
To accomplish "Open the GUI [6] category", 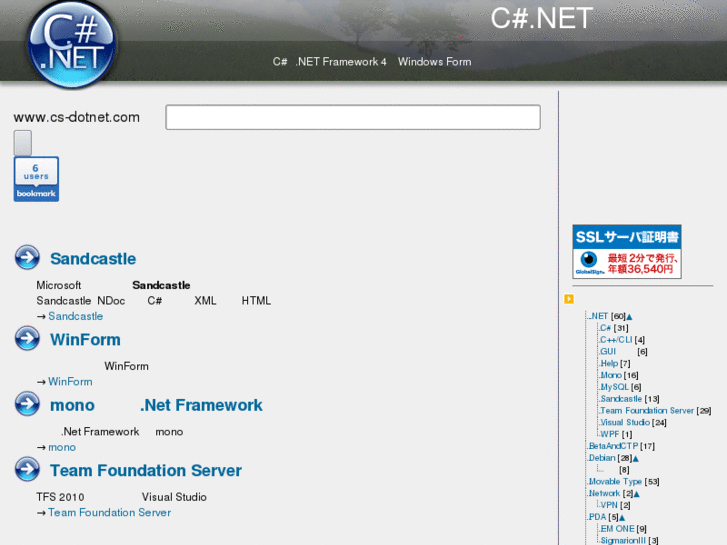I will click(608, 352).
